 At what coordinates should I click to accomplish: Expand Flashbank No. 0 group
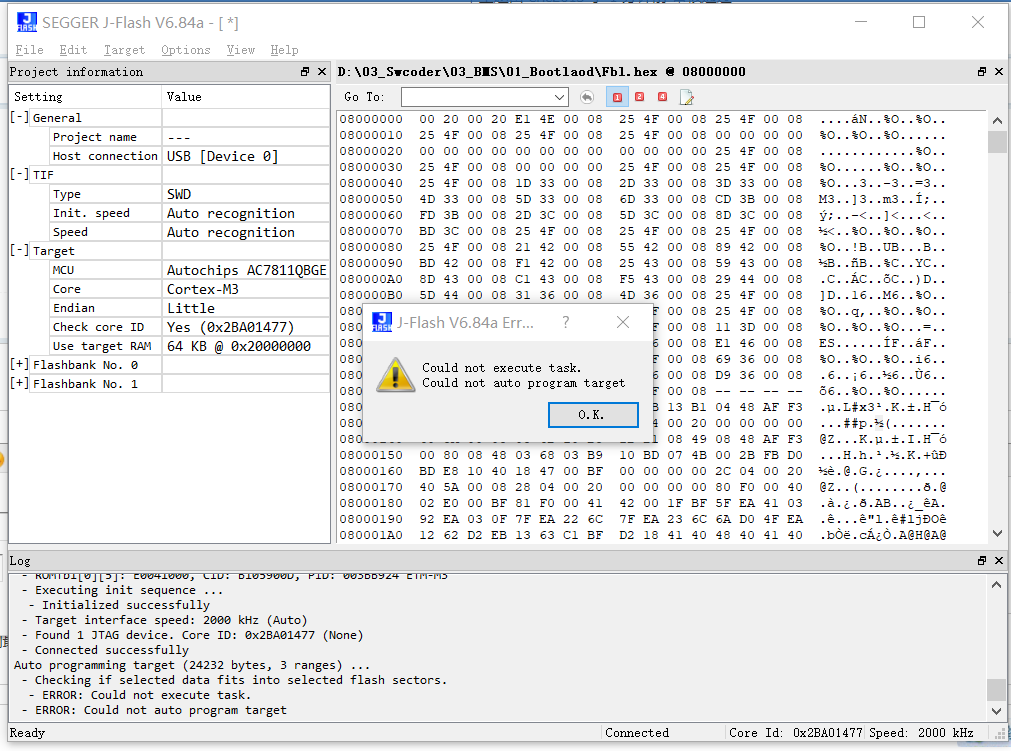19,364
